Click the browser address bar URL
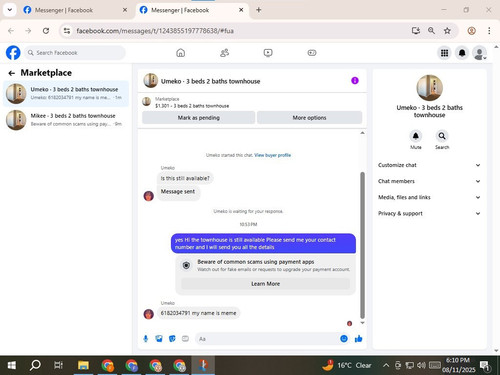 [x=155, y=31]
